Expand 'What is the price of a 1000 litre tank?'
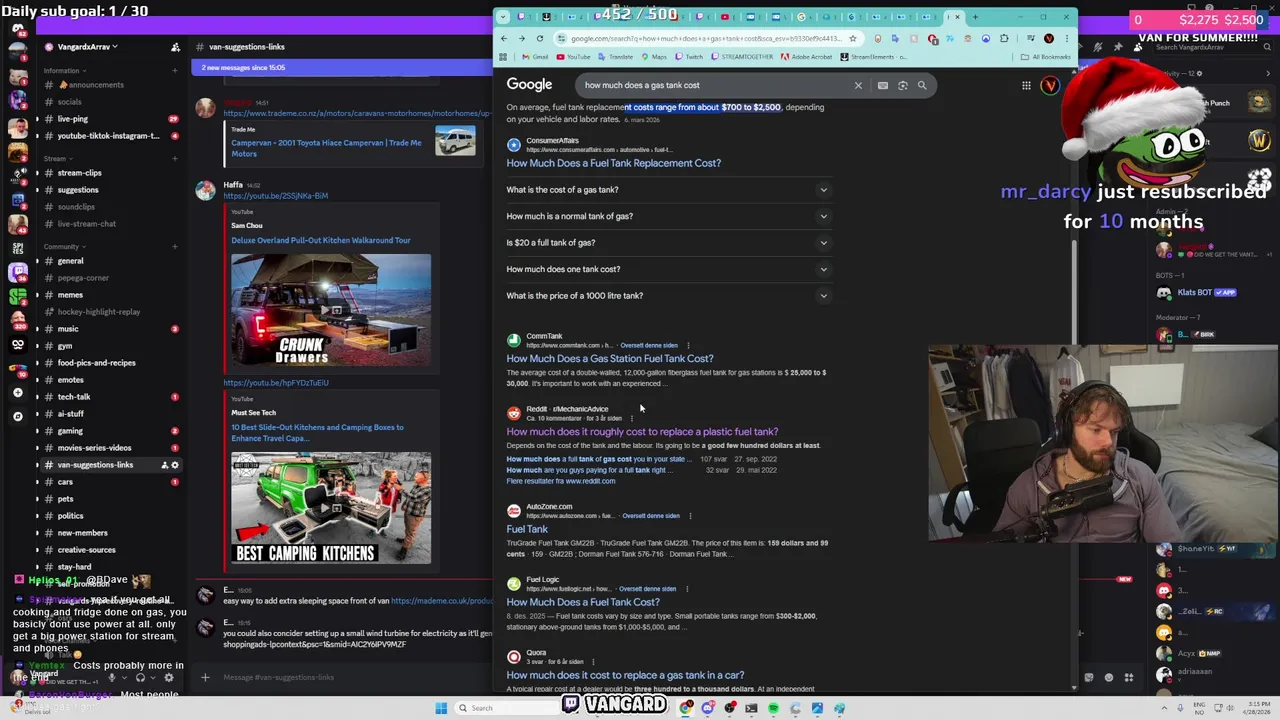The width and height of the screenshot is (1280, 720). click(x=668, y=295)
